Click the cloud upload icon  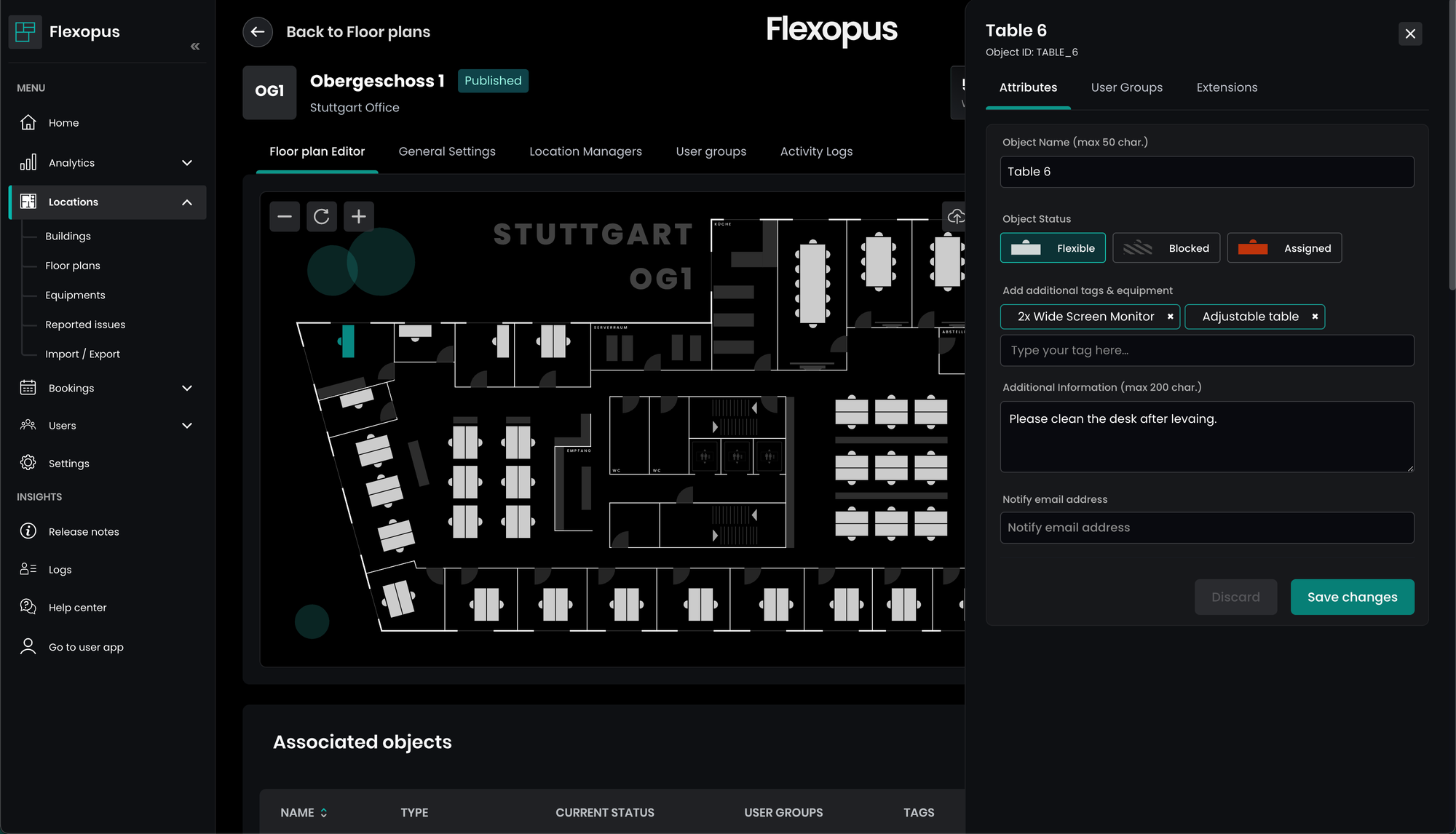956,216
